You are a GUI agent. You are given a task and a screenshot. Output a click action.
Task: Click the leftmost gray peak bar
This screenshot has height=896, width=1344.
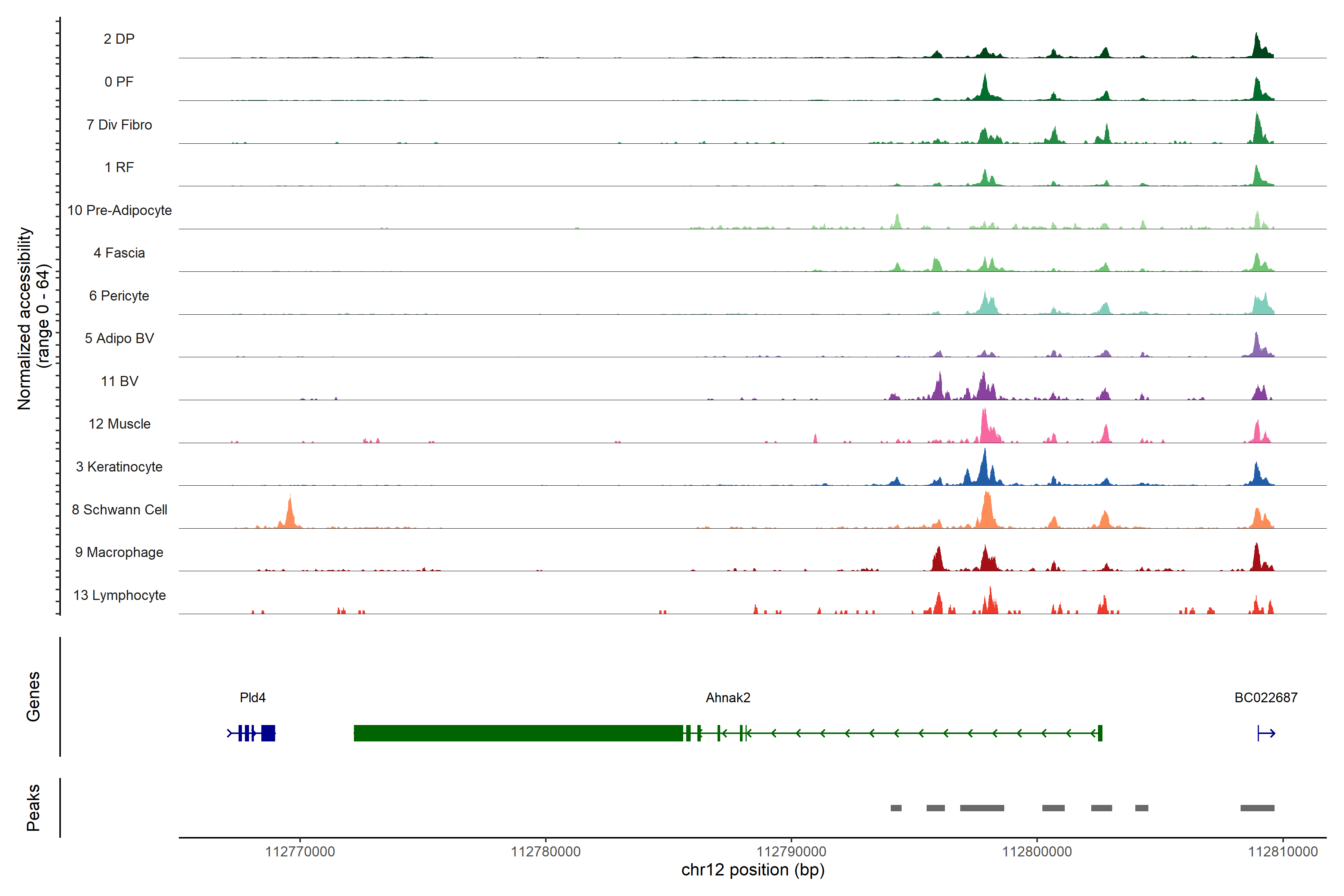[895, 808]
